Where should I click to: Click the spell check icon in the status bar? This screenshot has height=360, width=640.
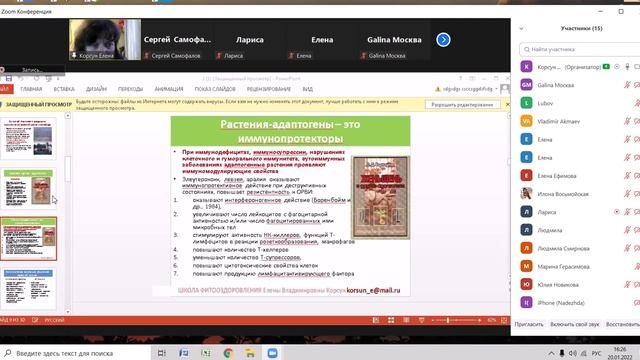click(35, 320)
